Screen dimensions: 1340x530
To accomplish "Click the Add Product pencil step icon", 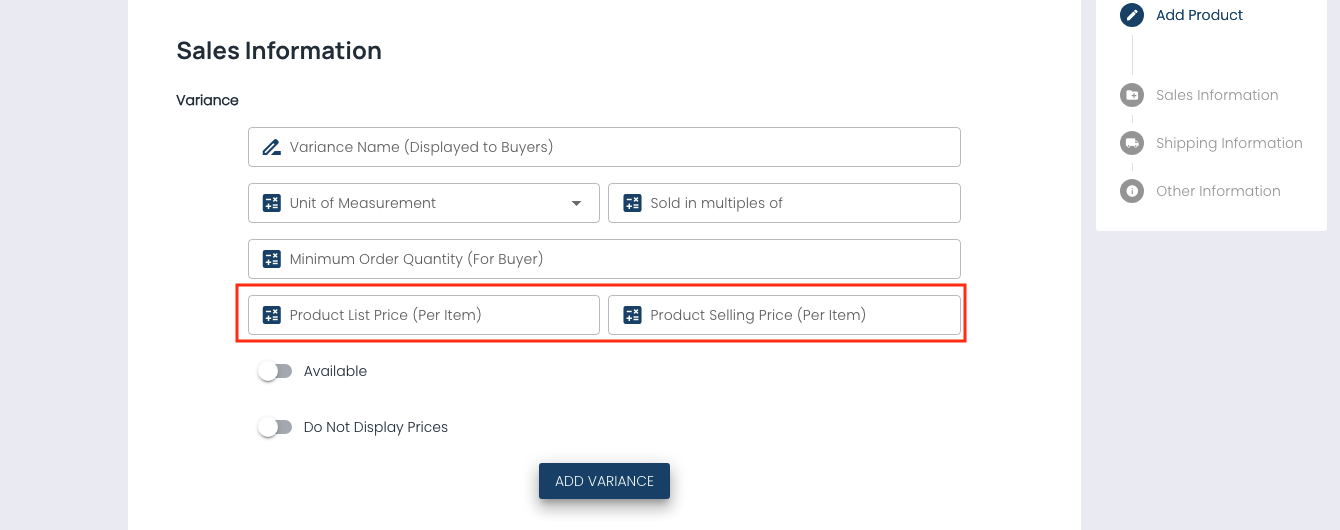I will pyautogui.click(x=1132, y=15).
